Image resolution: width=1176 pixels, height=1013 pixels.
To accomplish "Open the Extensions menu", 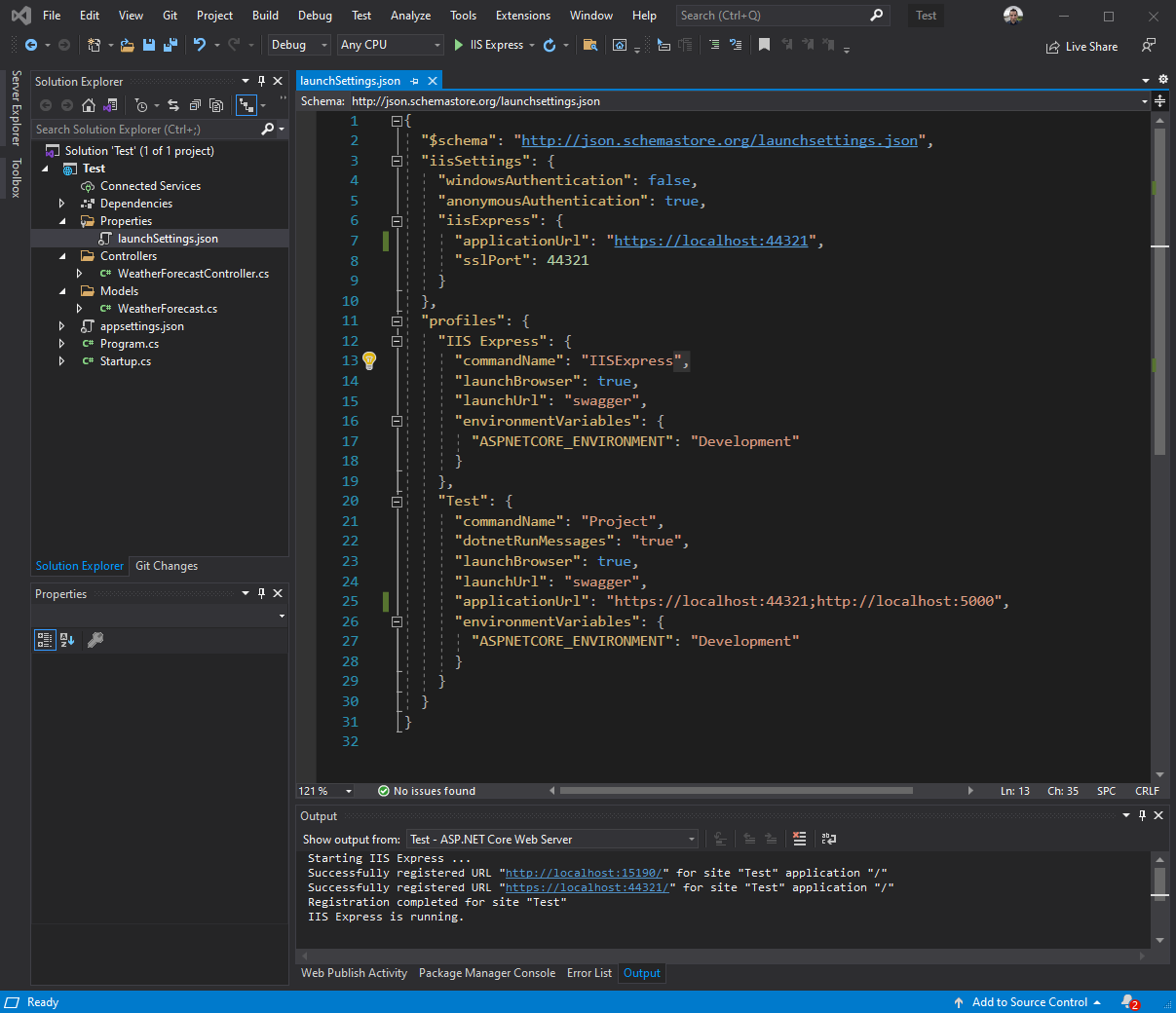I will tap(523, 16).
